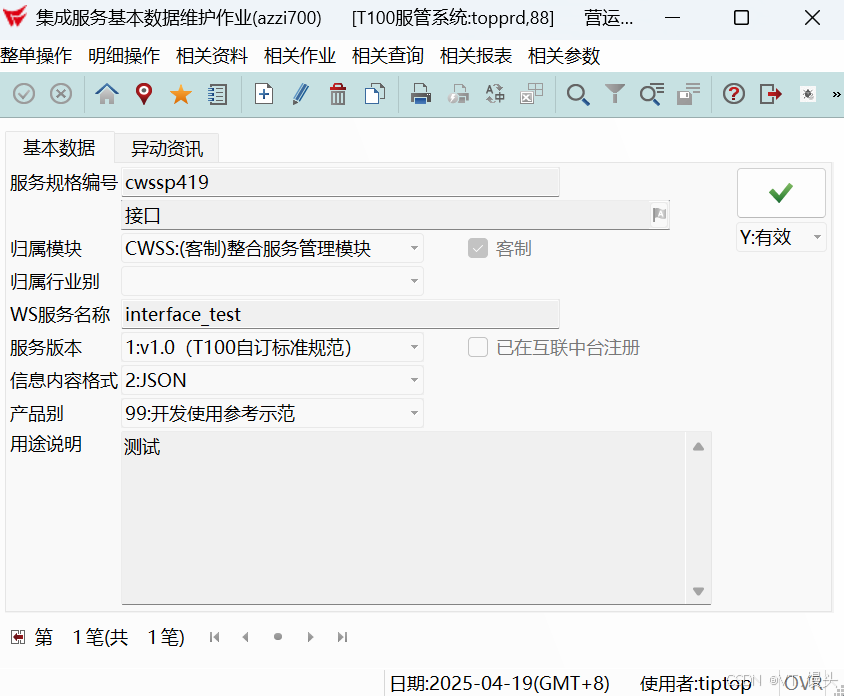
Task: Select the Add new record icon
Action: [x=262, y=93]
